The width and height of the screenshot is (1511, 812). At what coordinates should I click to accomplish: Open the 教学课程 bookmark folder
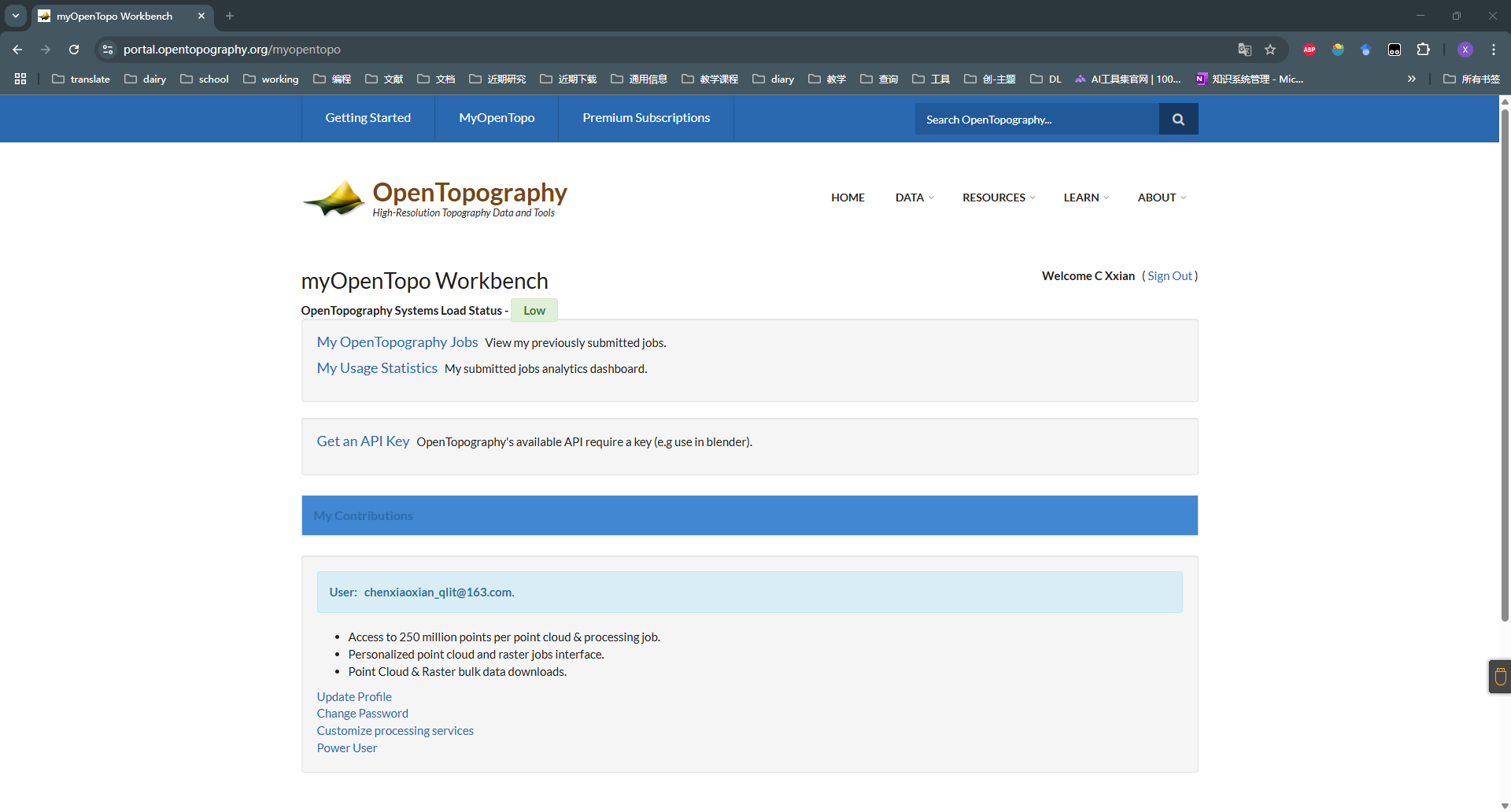[x=710, y=79]
